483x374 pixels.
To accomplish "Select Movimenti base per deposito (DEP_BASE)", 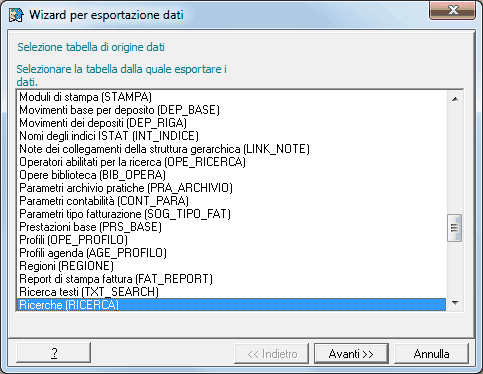I will point(231,110).
